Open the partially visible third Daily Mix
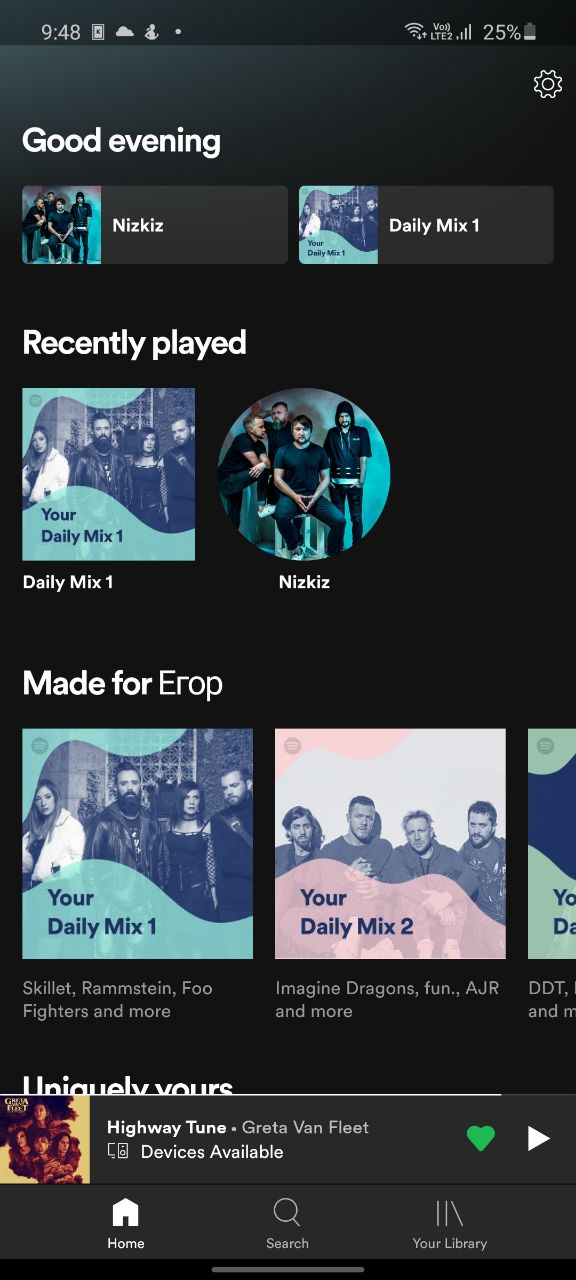 552,844
